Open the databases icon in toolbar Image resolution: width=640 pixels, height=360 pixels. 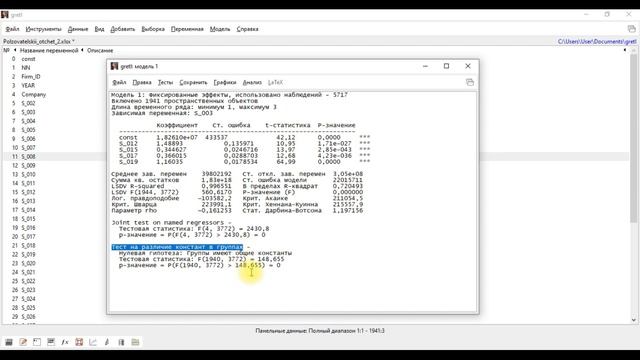(x=121, y=342)
